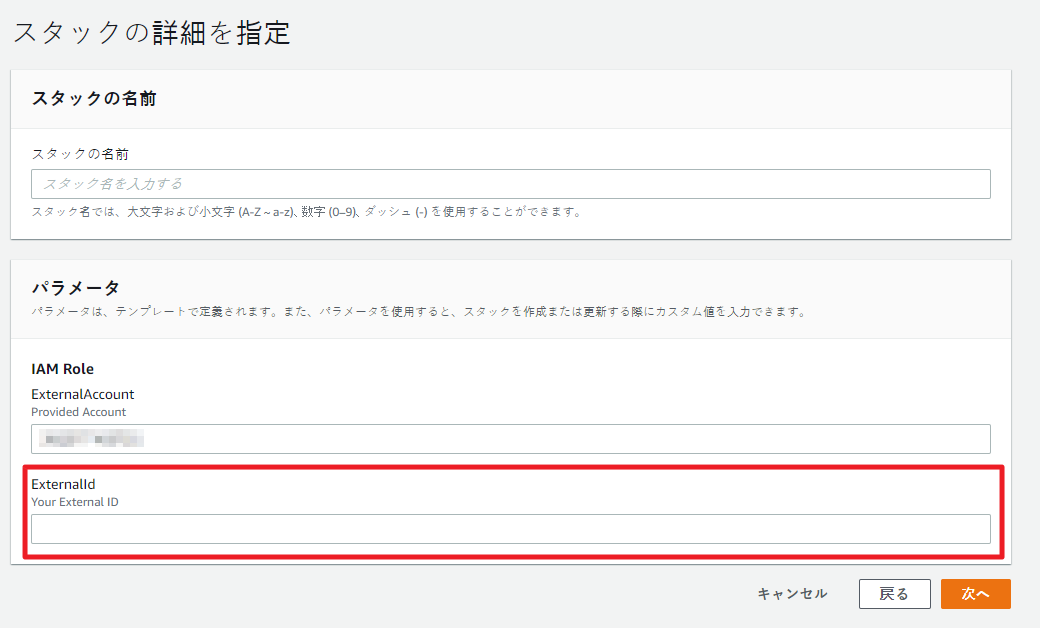Click the blurred account number value
1040x628 pixels.
tap(92, 439)
